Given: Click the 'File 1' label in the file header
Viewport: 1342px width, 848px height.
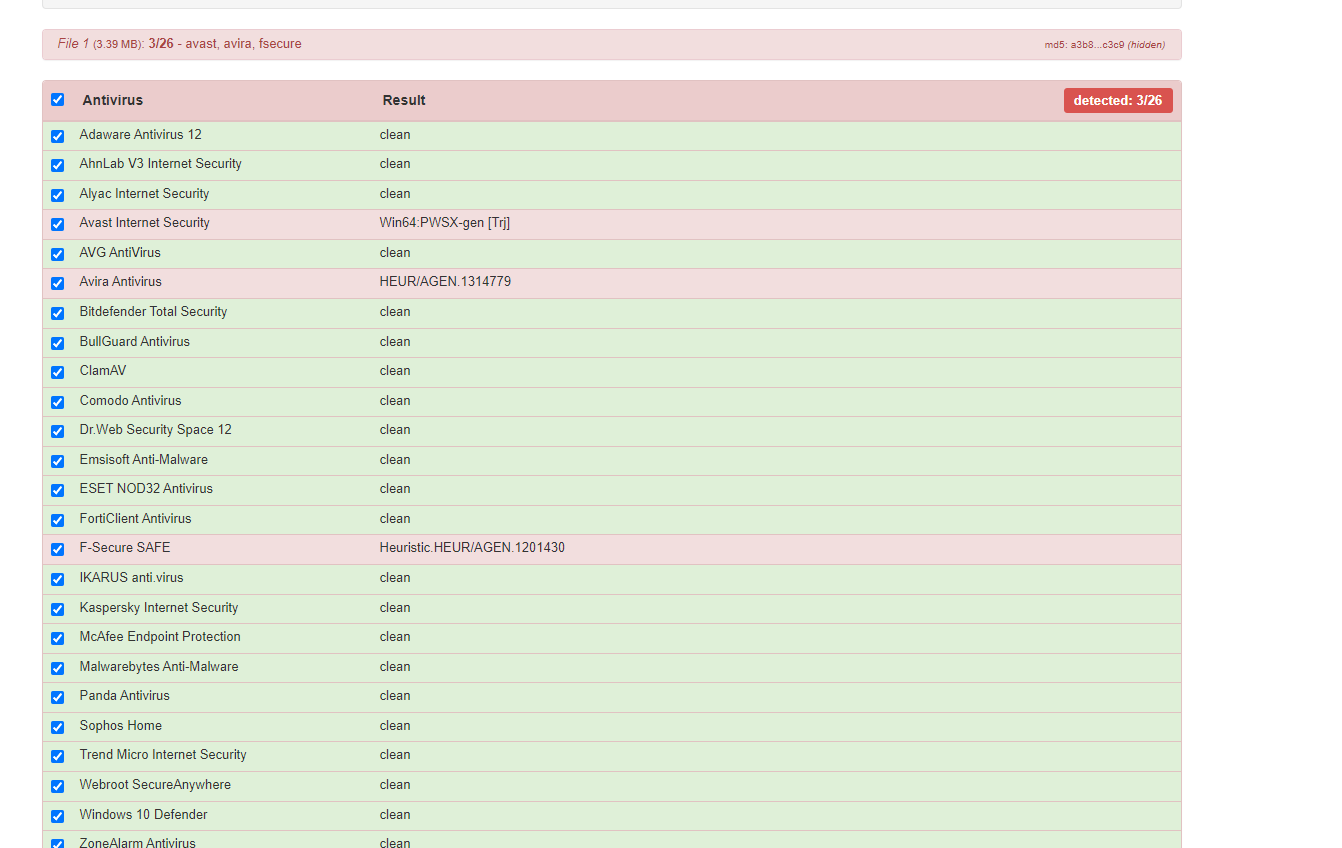Looking at the screenshot, I should click(x=73, y=44).
